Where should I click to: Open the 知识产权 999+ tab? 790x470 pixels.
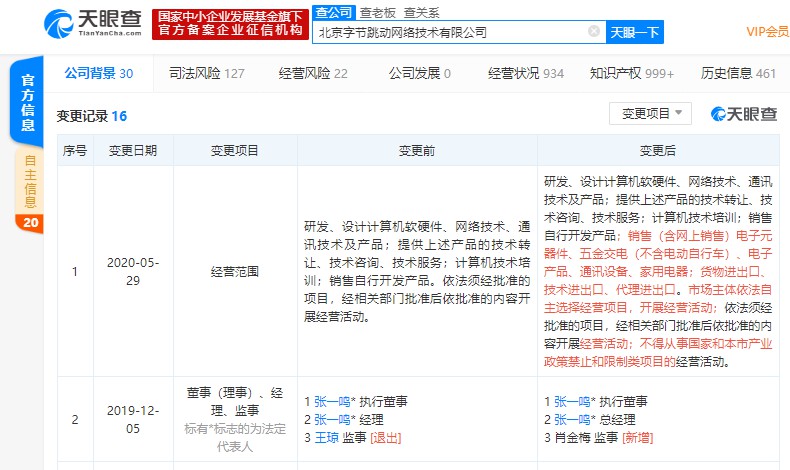[x=632, y=74]
